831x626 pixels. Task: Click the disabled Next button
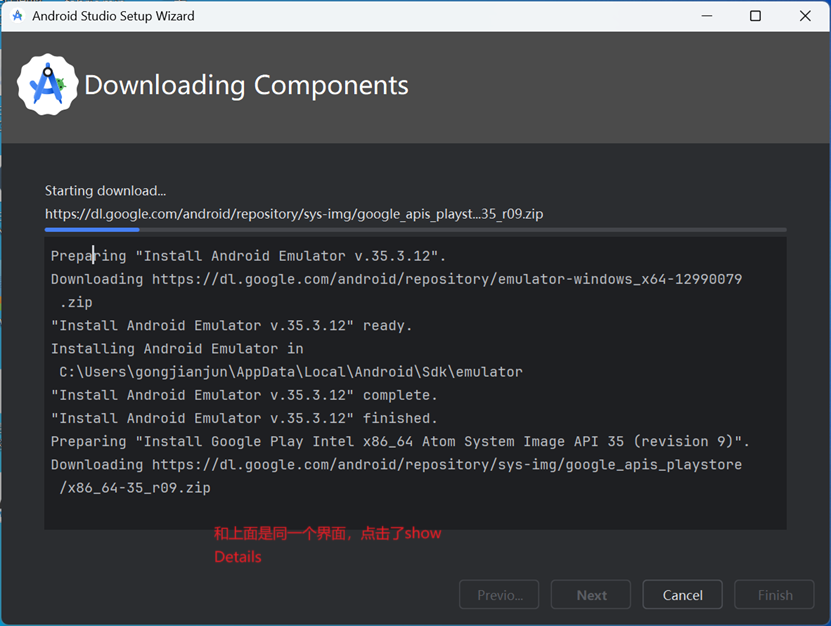[591, 595]
